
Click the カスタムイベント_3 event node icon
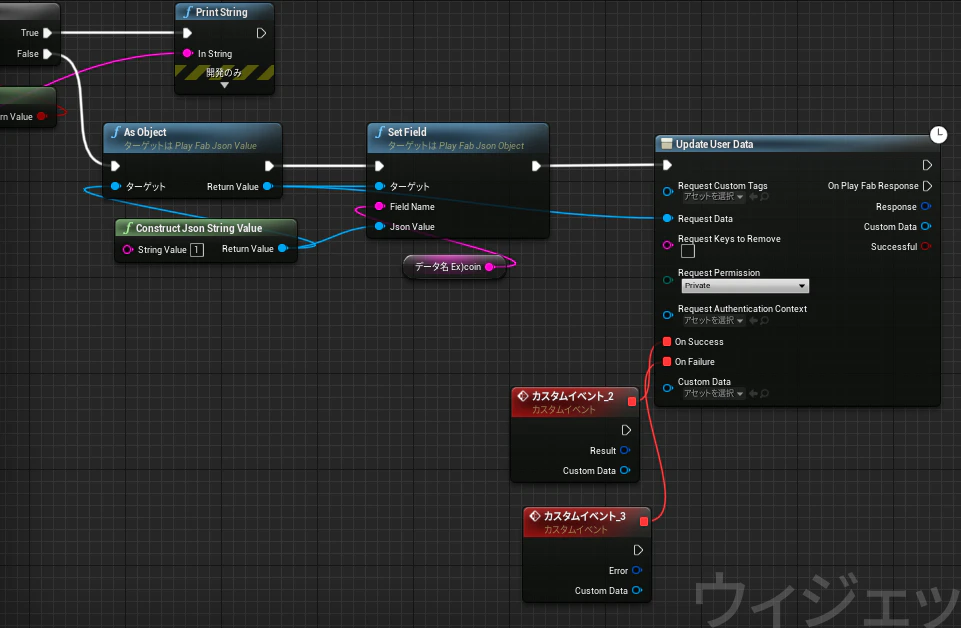[x=535, y=516]
